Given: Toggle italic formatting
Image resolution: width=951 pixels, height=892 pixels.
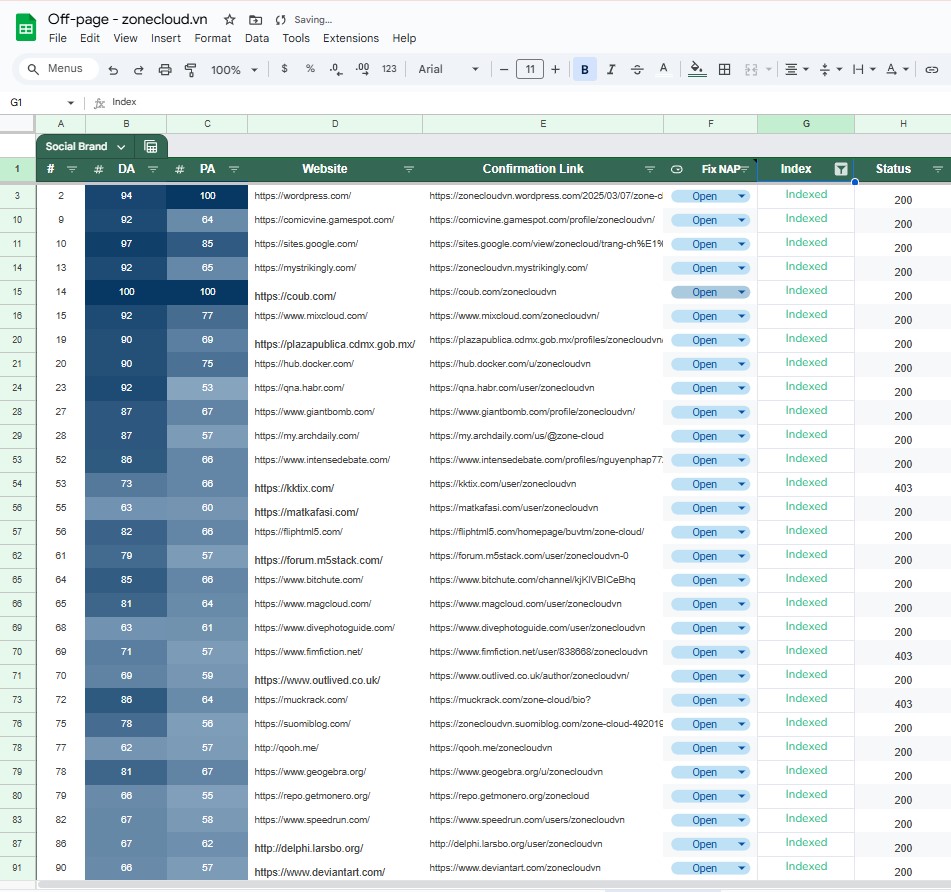Looking at the screenshot, I should pyautogui.click(x=611, y=69).
